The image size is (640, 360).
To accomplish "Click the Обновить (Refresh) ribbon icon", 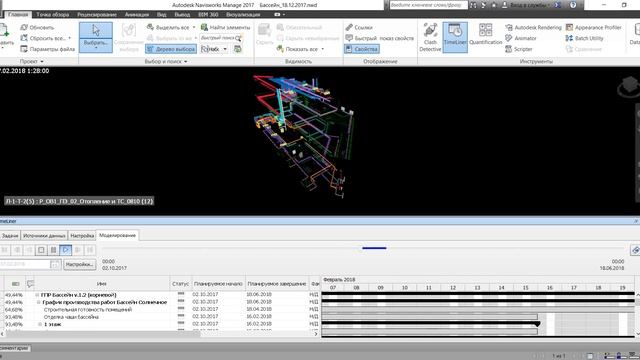I will coord(24,27).
